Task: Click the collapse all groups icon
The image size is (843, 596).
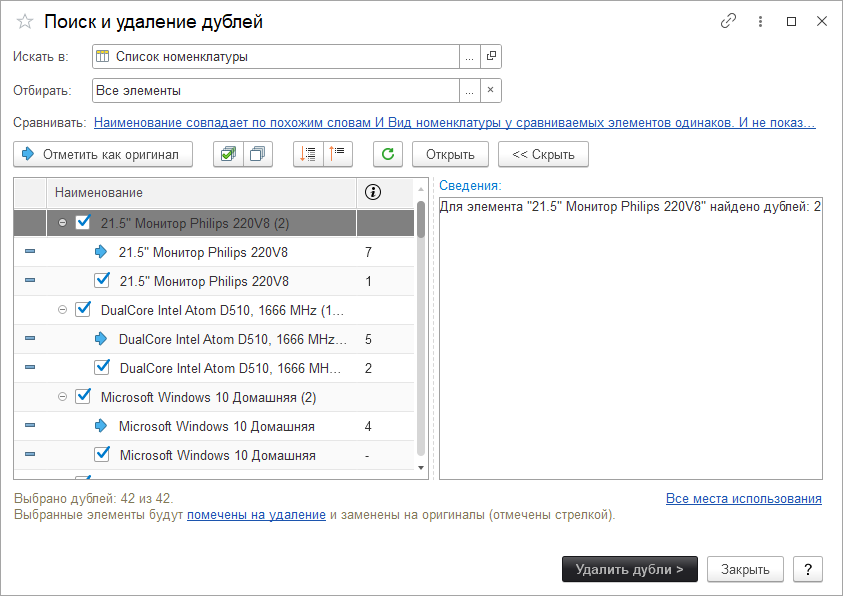Action: 337,154
